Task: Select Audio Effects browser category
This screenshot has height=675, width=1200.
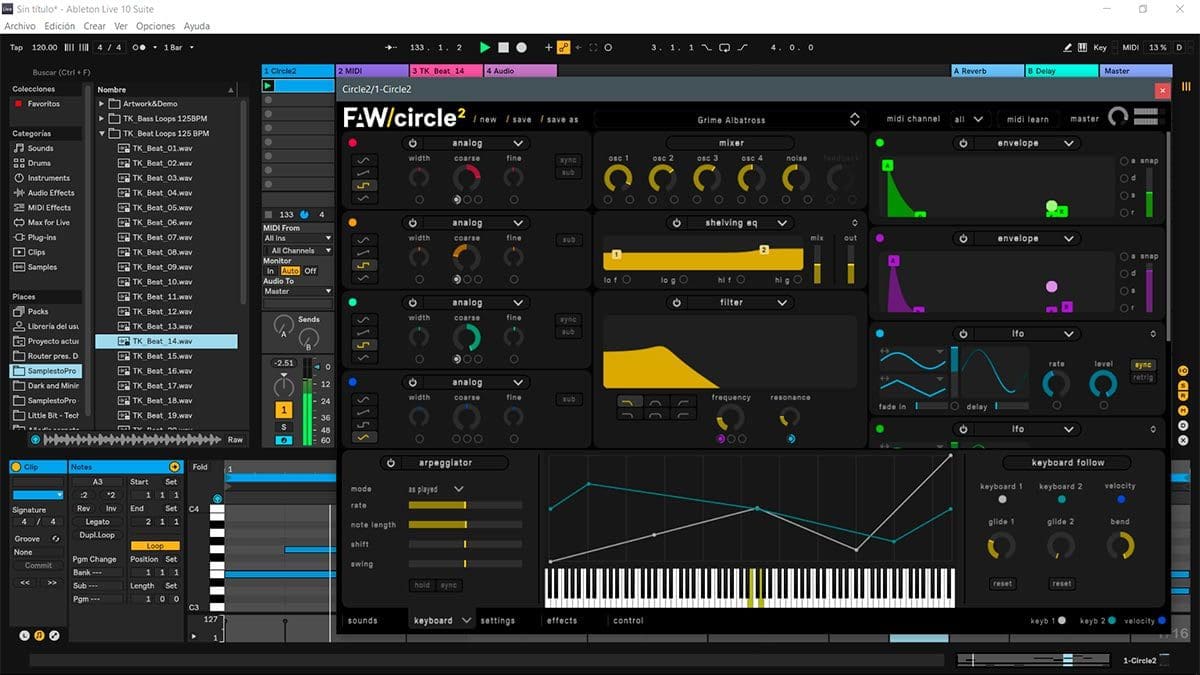Action: [x=44, y=193]
